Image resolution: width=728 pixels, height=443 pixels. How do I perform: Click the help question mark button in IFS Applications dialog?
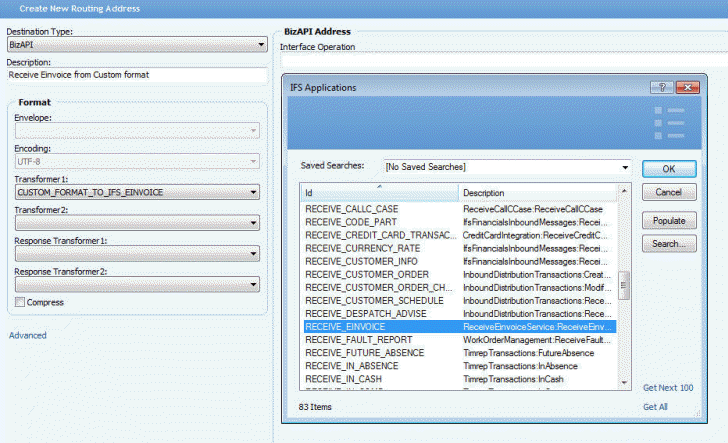[x=662, y=87]
